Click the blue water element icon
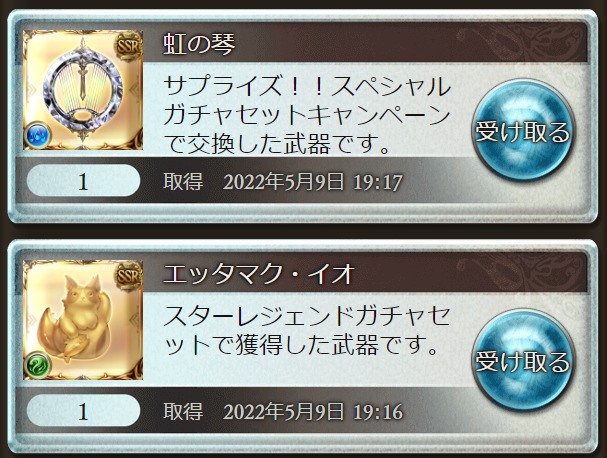The width and height of the screenshot is (607, 458). [38, 136]
